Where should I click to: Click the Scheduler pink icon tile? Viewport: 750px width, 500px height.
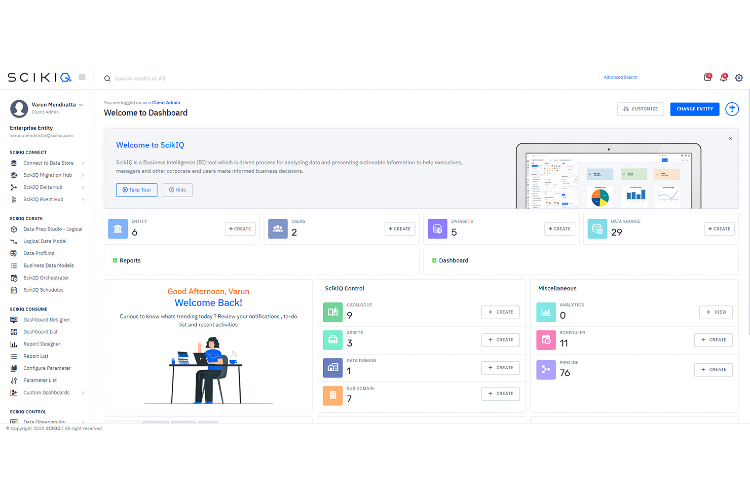coord(546,340)
